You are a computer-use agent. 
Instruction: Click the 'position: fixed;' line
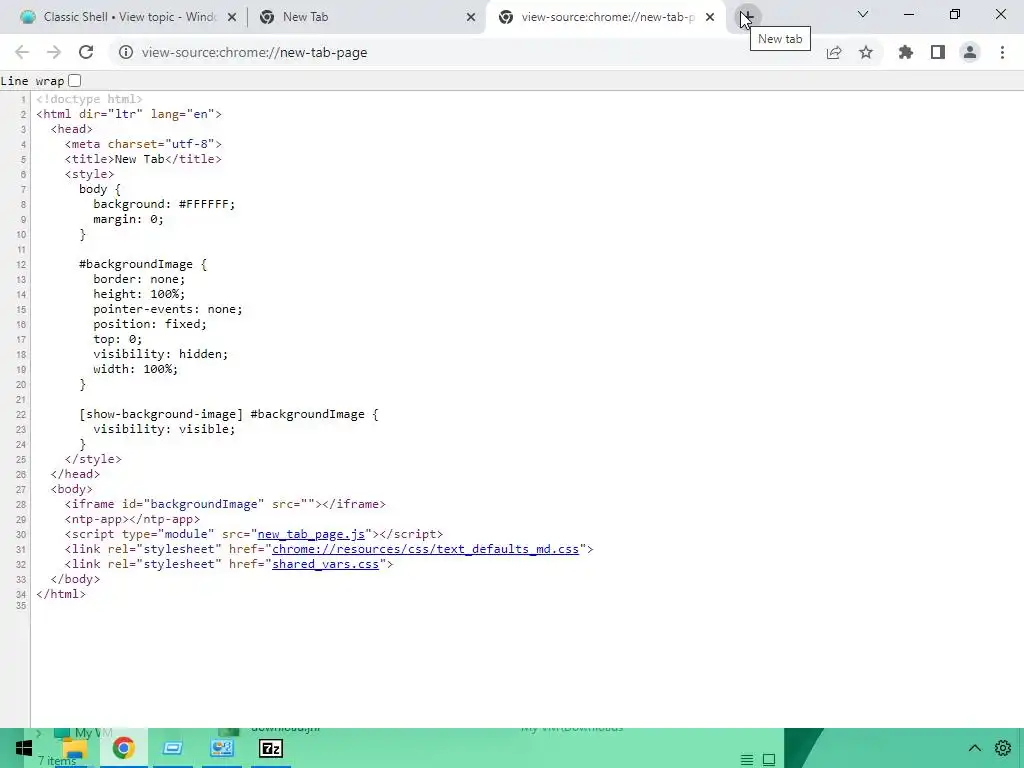point(150,324)
